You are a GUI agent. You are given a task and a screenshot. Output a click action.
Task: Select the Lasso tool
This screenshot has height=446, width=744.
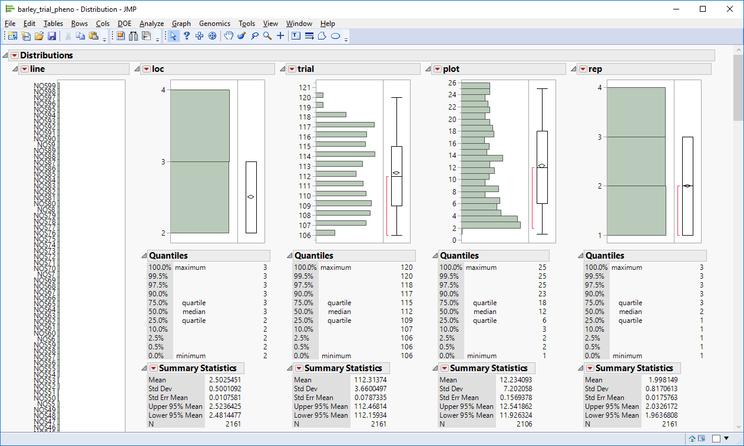click(x=254, y=36)
